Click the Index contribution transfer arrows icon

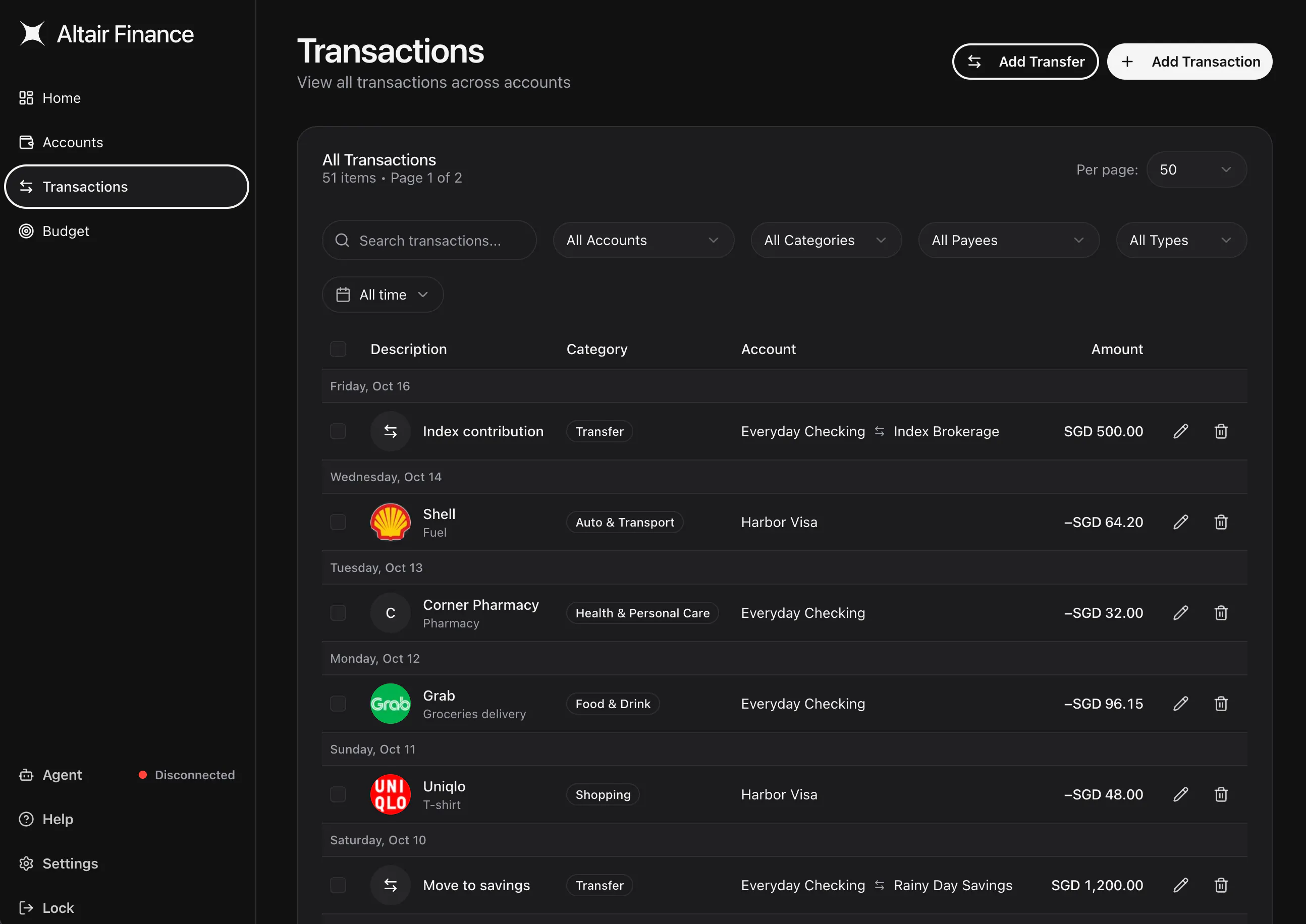(391, 431)
